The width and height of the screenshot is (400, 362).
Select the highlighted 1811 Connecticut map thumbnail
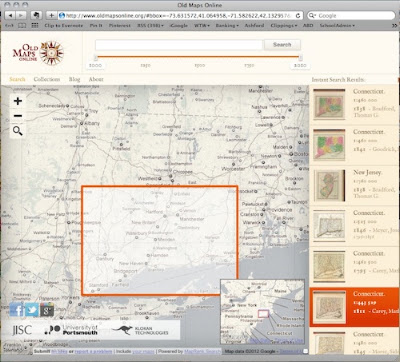pos(329,307)
